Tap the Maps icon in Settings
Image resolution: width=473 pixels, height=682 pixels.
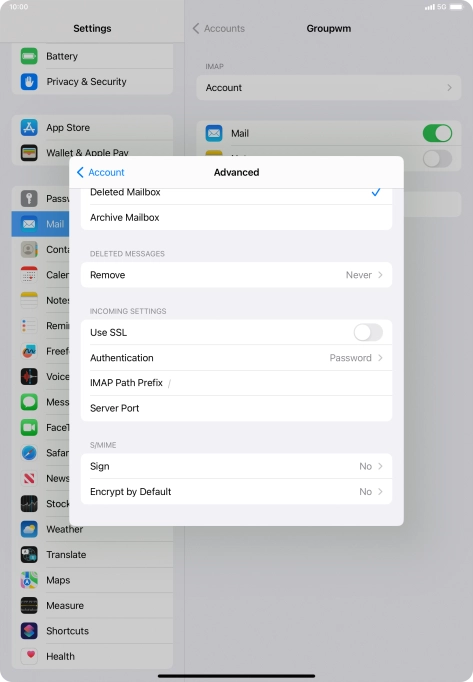29,580
